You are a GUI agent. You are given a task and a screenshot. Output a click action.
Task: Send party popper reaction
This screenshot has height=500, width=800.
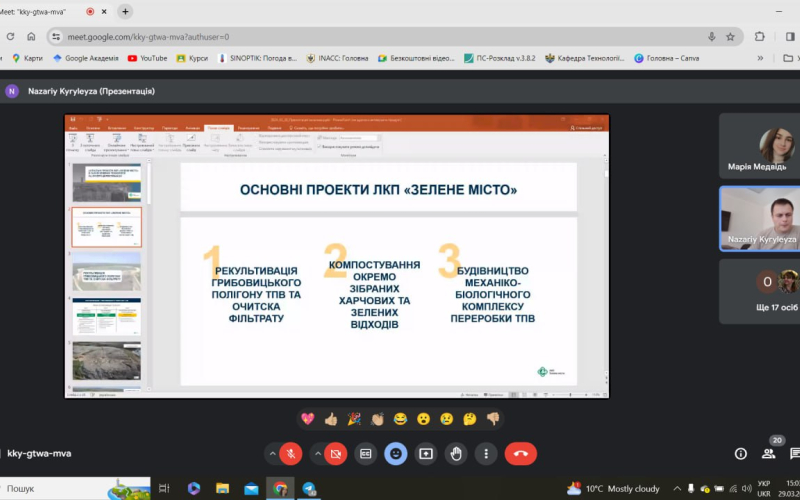click(x=354, y=419)
